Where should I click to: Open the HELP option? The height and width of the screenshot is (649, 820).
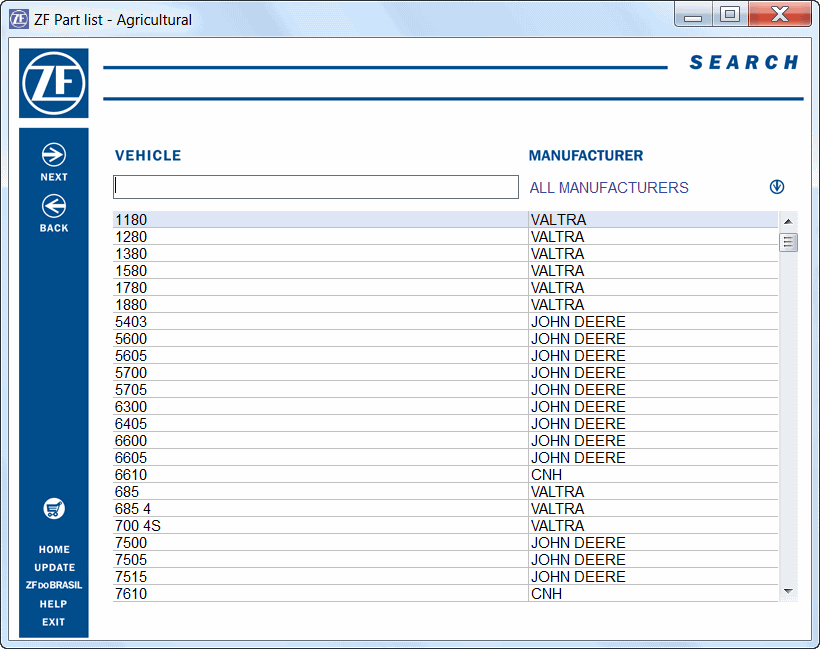pos(54,603)
